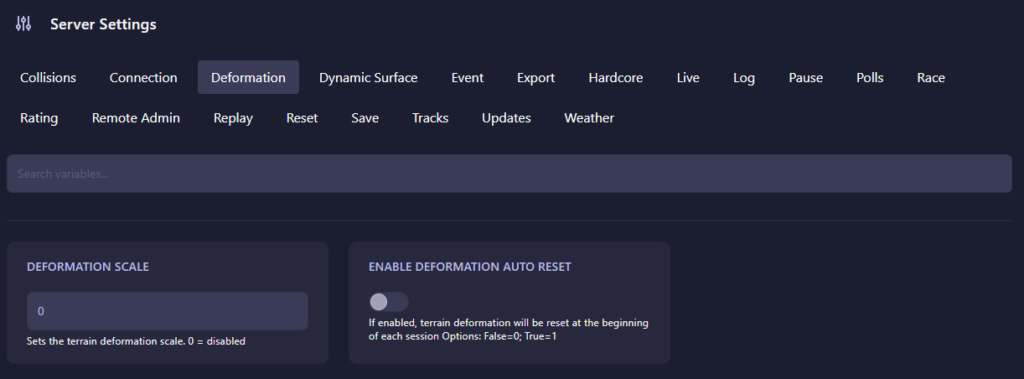Select the Tracks tab
Viewport: 1024px width, 379px height.
click(430, 118)
